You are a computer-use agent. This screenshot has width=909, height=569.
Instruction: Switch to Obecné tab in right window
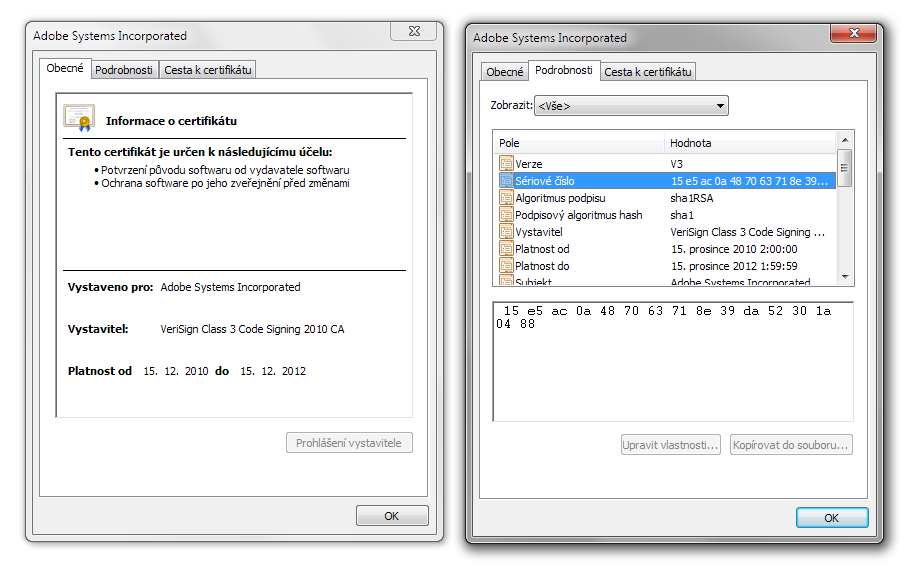(504, 72)
